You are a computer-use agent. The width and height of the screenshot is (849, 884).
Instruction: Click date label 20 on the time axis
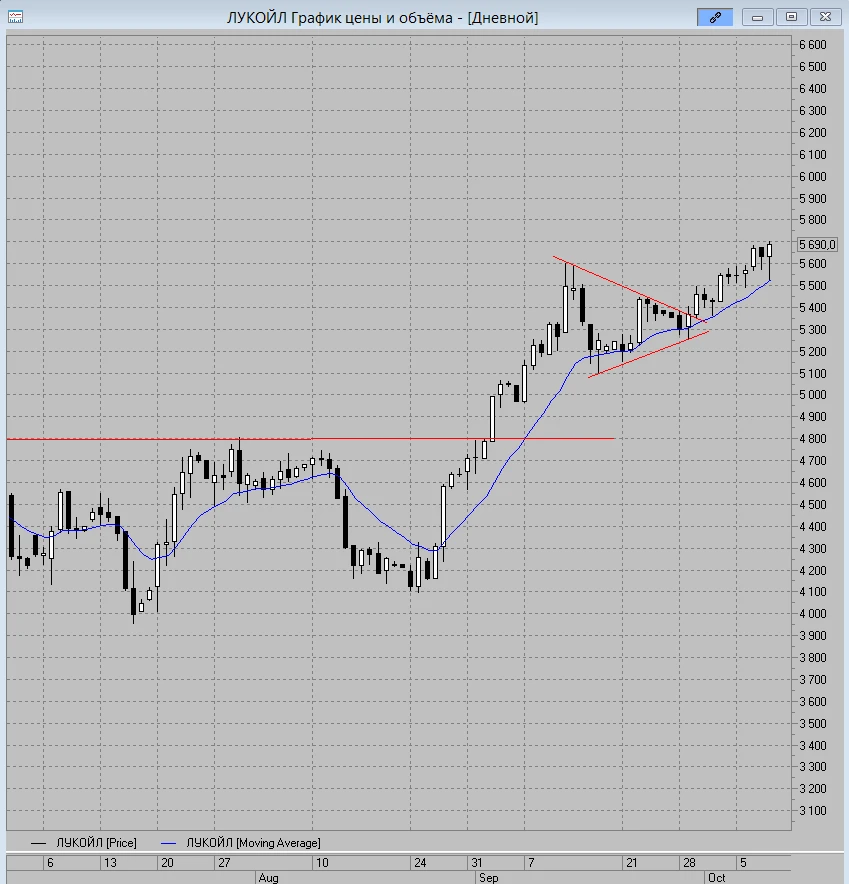pyautogui.click(x=167, y=863)
